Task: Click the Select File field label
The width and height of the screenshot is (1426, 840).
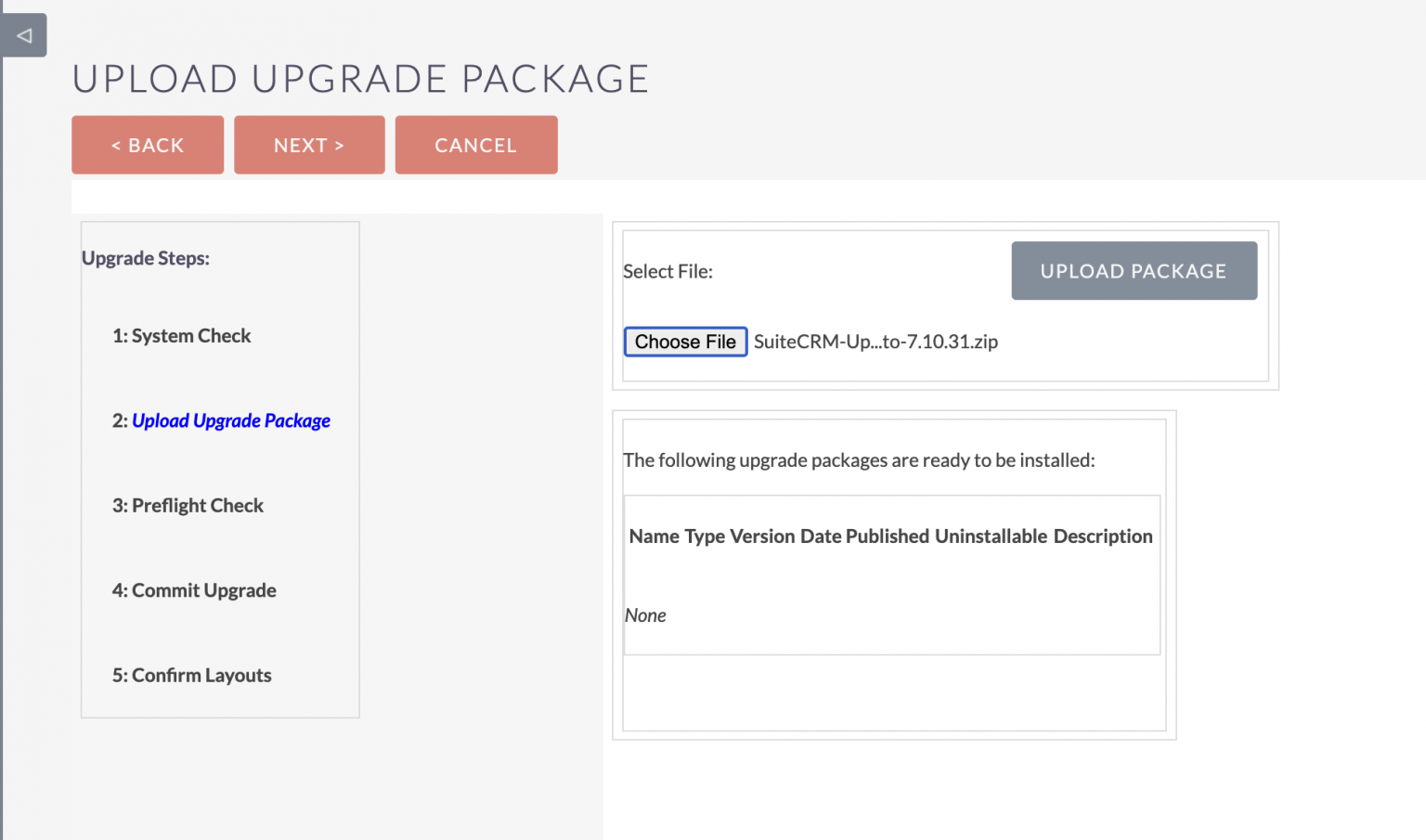Action: 668,271
